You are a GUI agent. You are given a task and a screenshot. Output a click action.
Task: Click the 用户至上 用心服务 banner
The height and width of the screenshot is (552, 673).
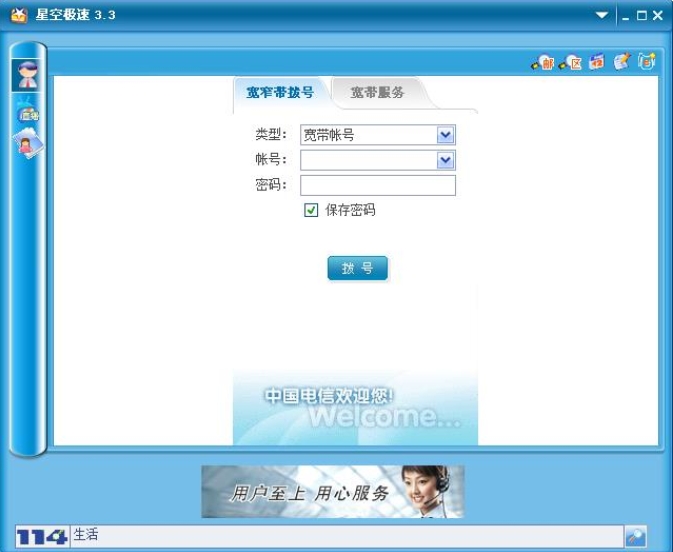point(333,491)
